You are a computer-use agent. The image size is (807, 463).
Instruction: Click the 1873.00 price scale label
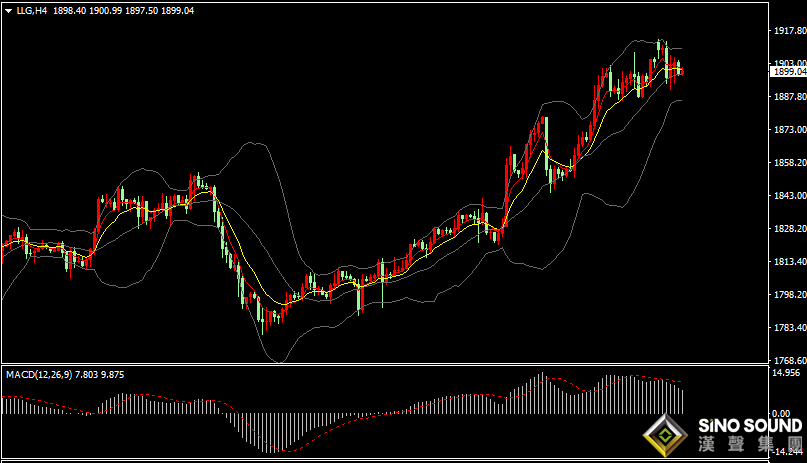click(790, 130)
